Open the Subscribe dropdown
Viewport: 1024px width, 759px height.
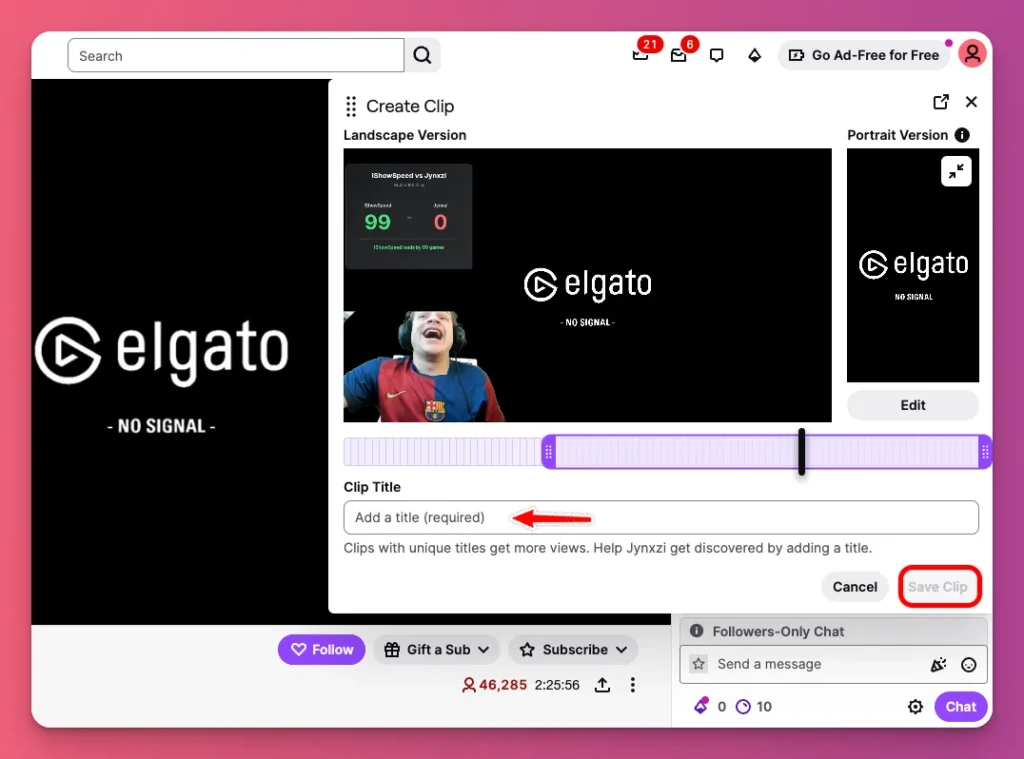click(x=573, y=649)
